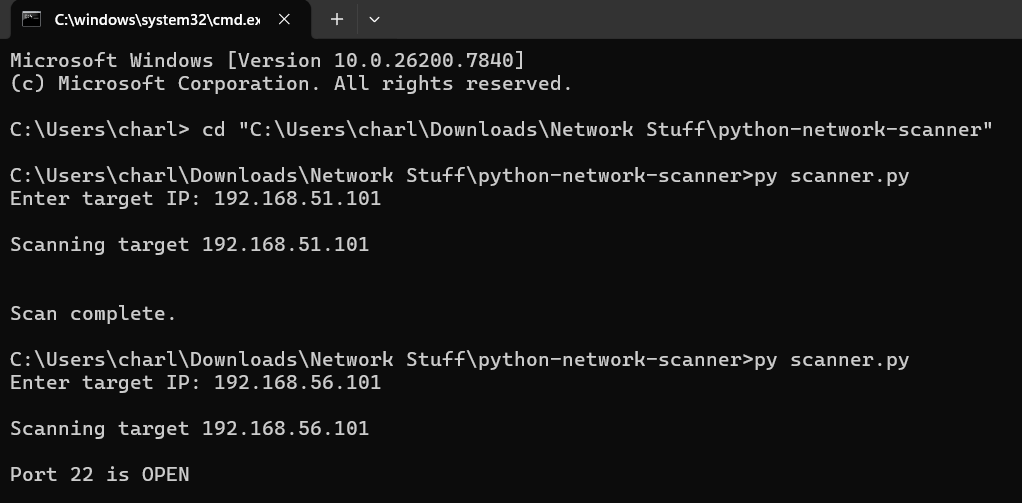Viewport: 1022px width, 503px height.
Task: Click the Port 22 is OPEN line
Action: (x=99, y=474)
